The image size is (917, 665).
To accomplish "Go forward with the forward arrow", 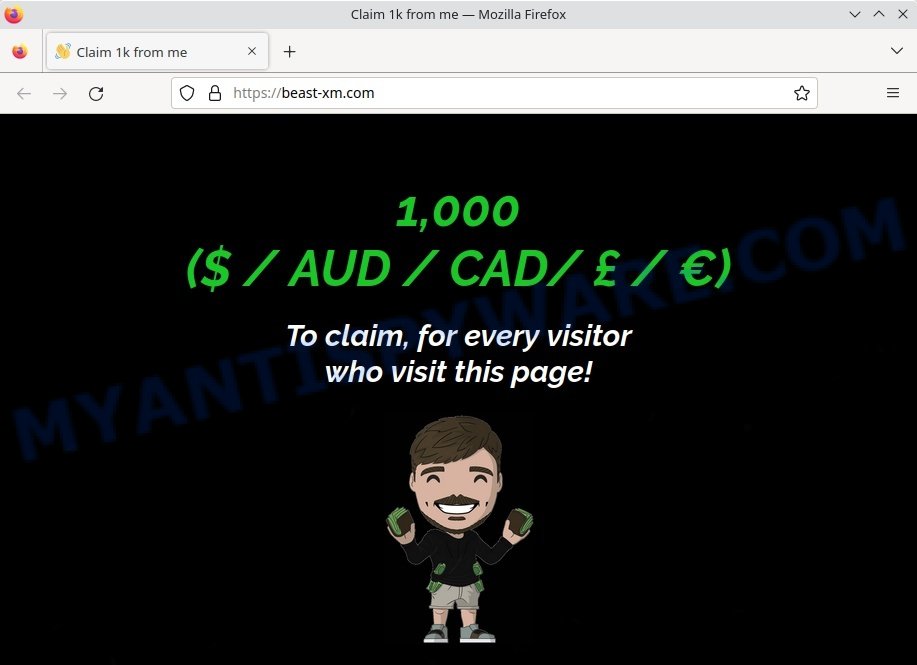I will pos(60,94).
